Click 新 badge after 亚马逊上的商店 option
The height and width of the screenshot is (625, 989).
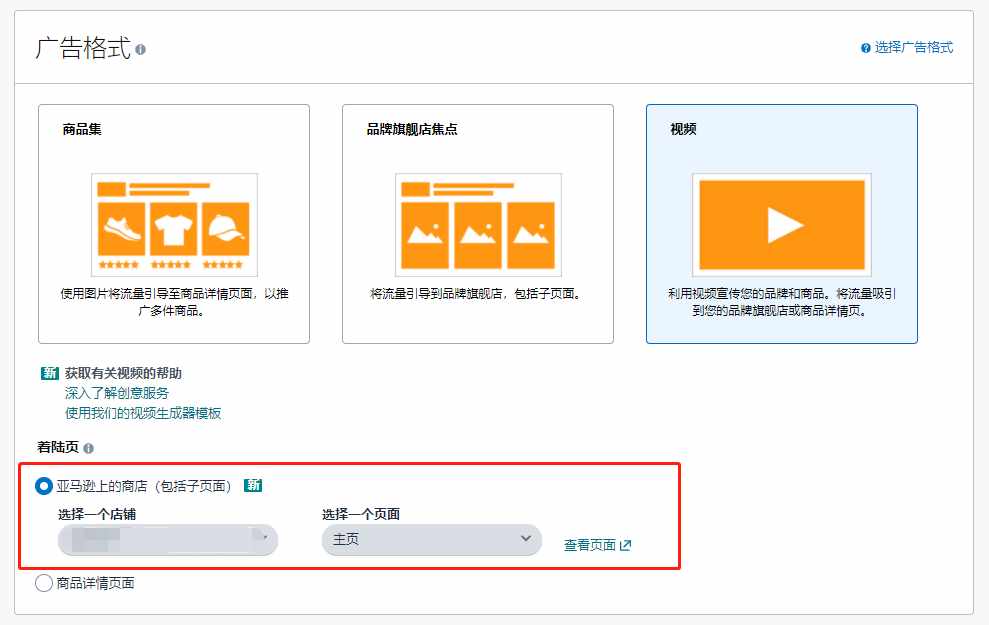pyautogui.click(x=253, y=486)
